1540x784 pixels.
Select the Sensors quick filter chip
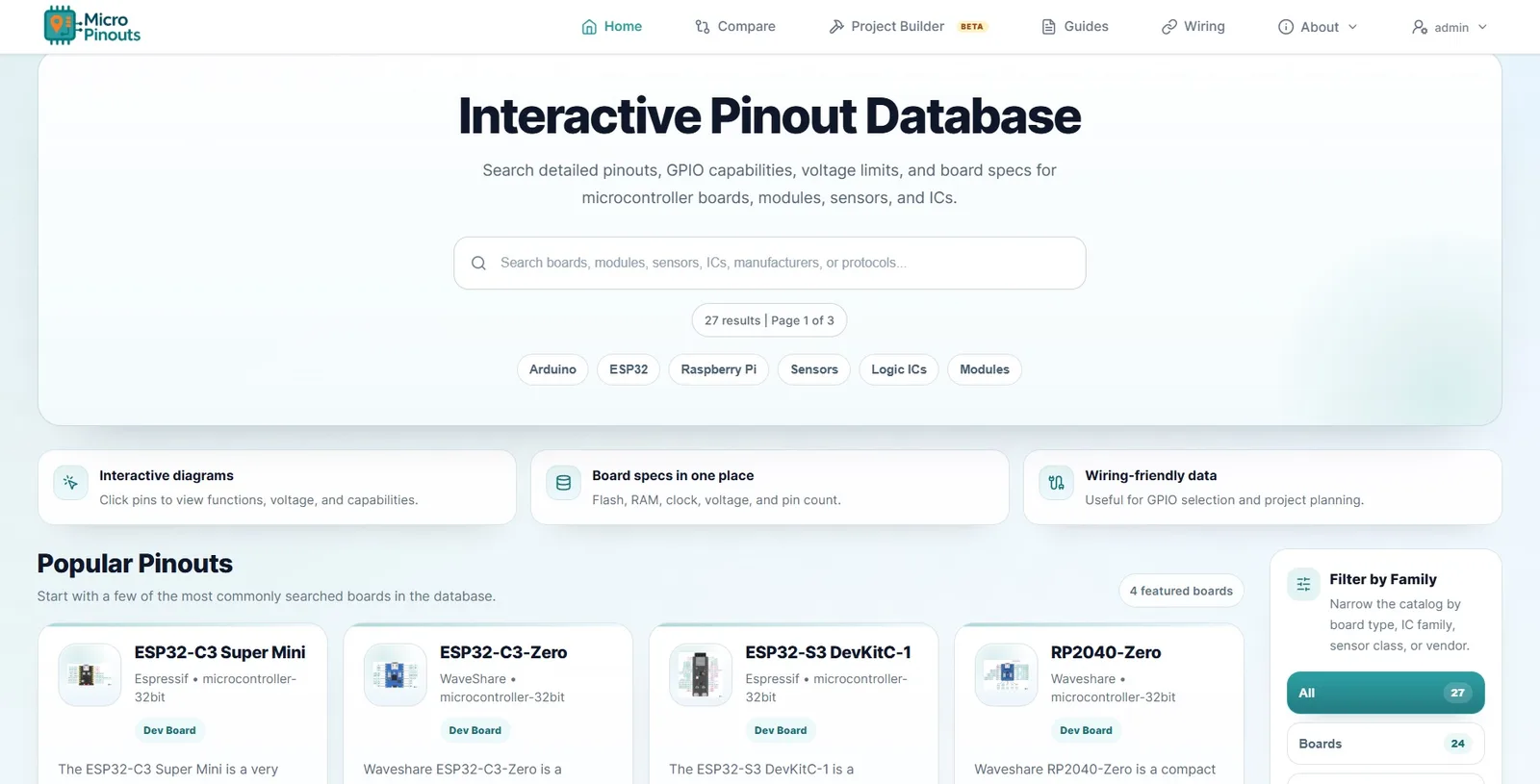pos(814,369)
